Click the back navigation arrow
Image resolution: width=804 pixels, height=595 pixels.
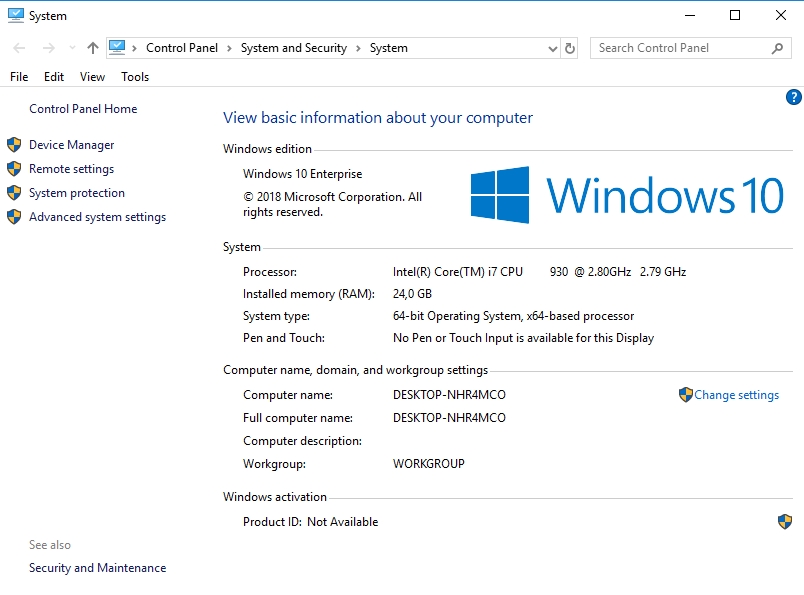19,48
